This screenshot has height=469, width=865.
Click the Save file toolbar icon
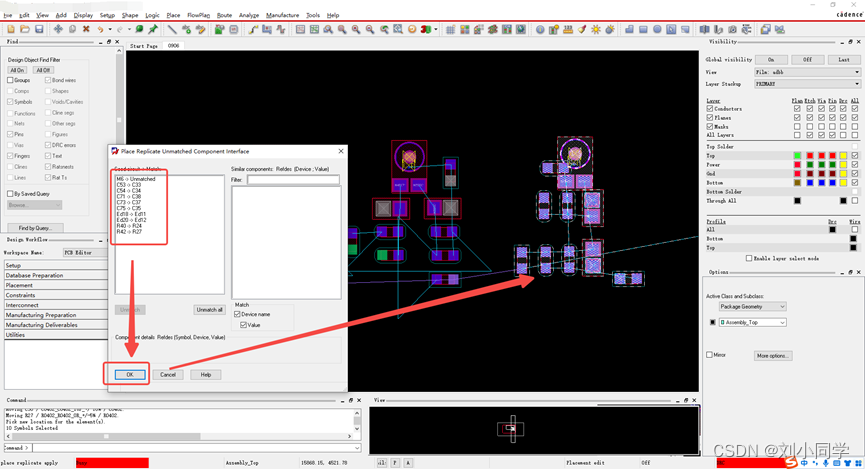tap(39, 29)
